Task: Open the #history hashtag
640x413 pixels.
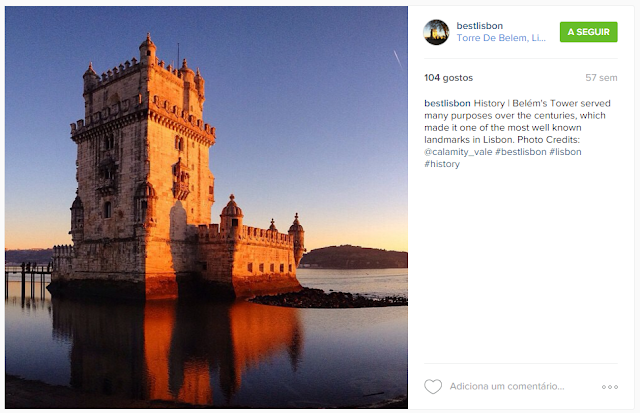Action: point(442,164)
